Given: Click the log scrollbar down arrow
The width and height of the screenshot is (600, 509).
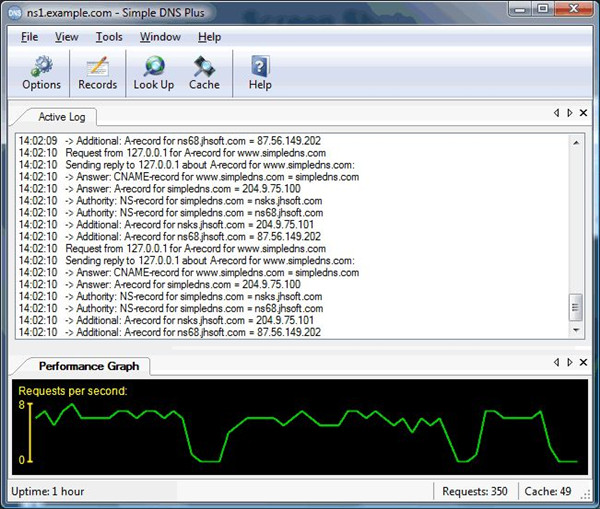Looking at the screenshot, I should pos(575,330).
